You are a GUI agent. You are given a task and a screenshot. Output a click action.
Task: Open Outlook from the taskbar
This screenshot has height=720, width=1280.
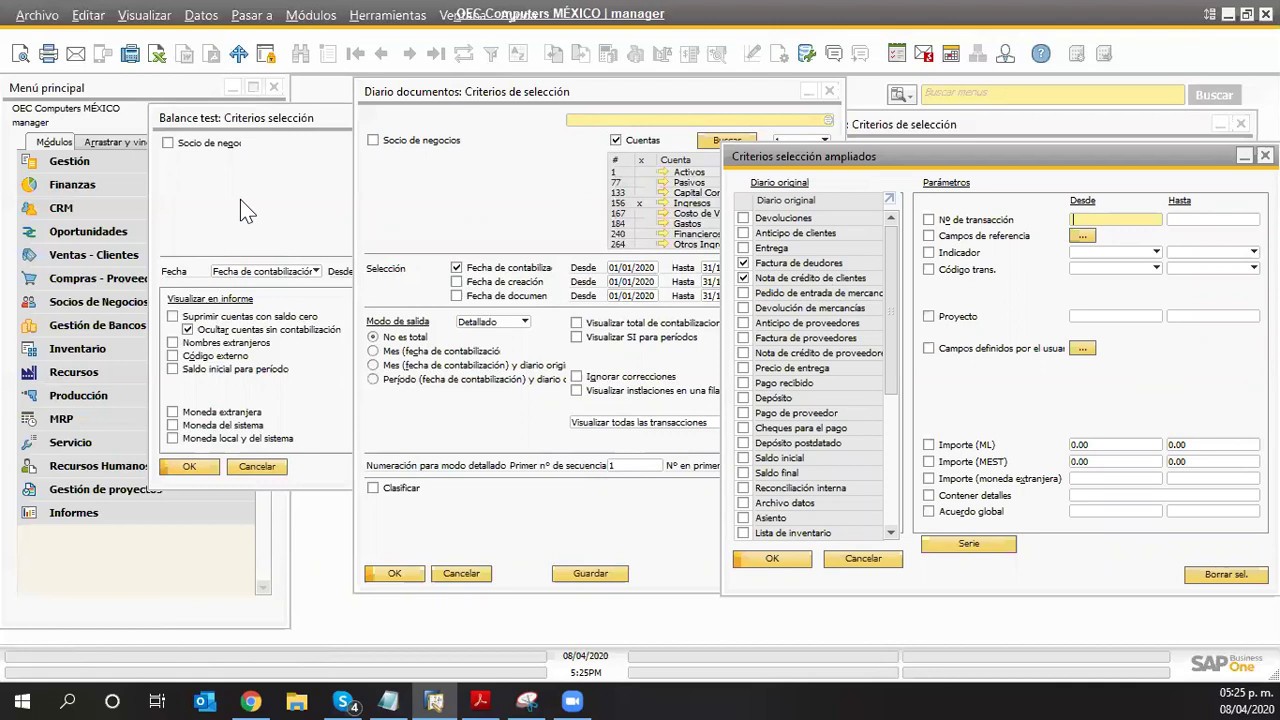click(204, 701)
